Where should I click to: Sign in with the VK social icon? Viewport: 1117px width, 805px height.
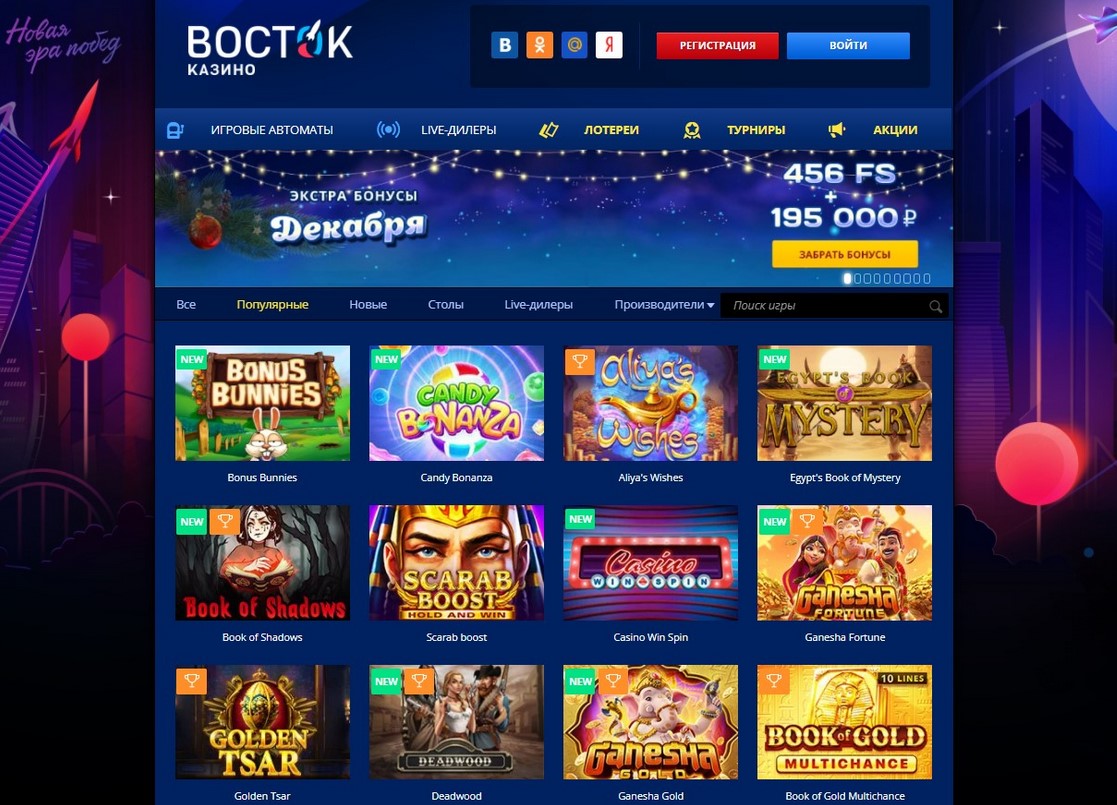coord(504,45)
